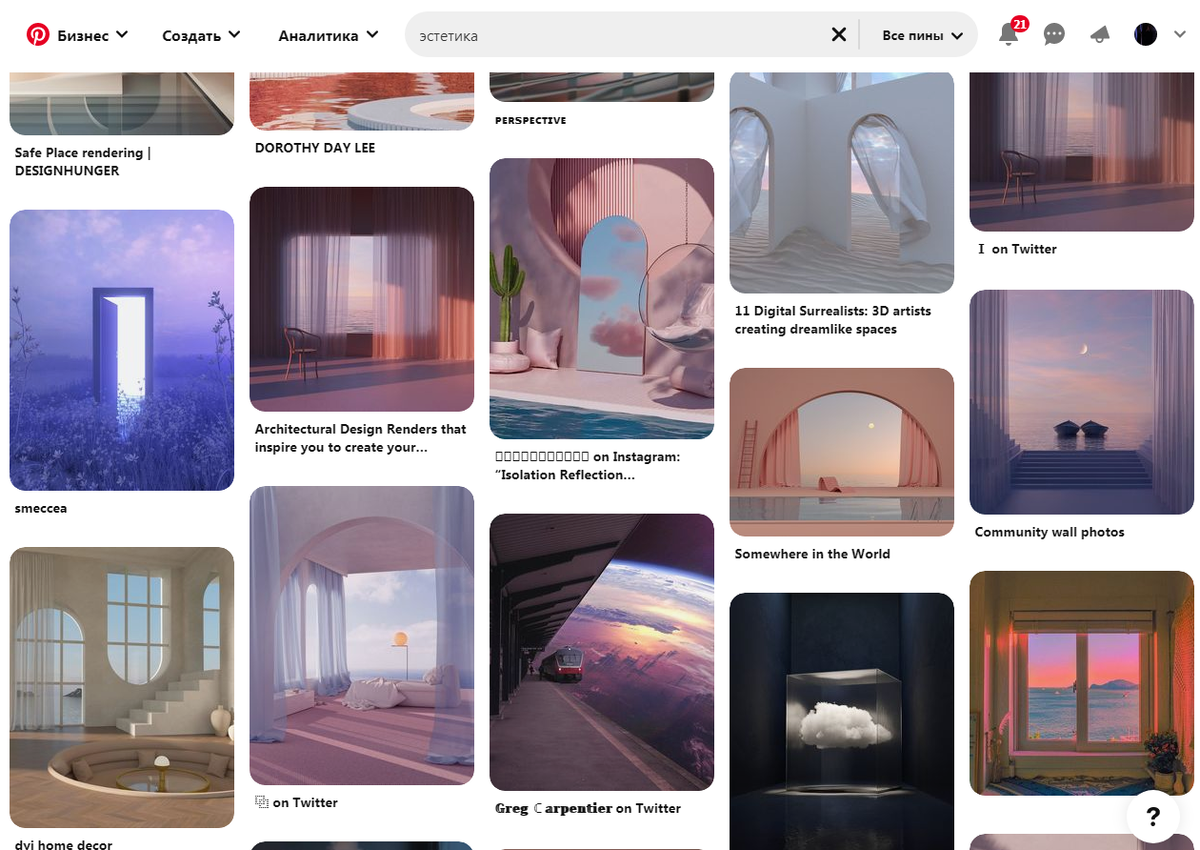Open the beige room with staircase pin
Viewport: 1200px width, 850px height.
pyautogui.click(x=122, y=687)
